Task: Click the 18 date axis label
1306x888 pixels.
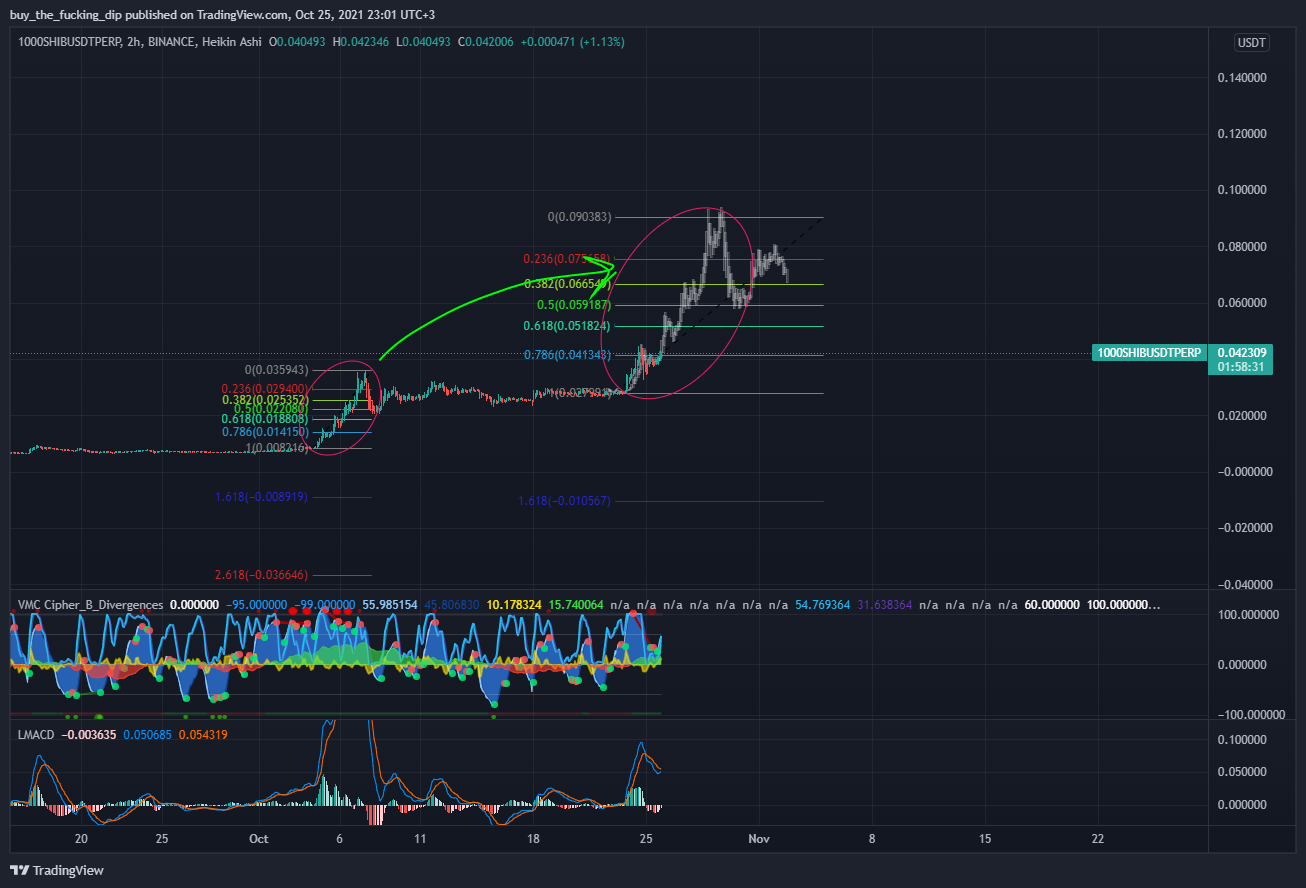Action: click(533, 838)
